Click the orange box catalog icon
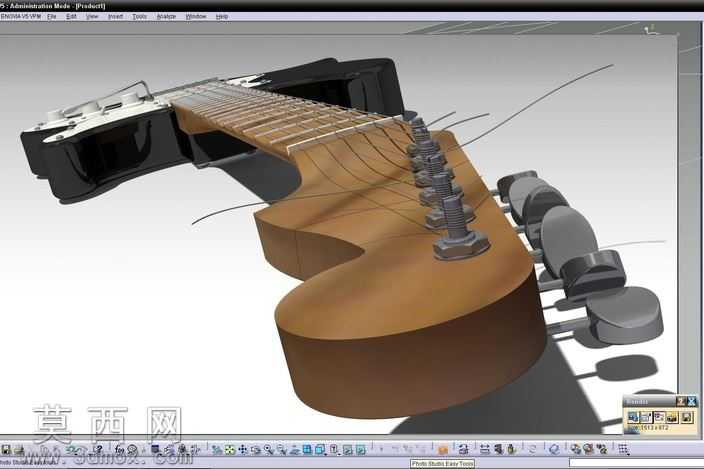The image size is (704, 469). click(x=443, y=449)
